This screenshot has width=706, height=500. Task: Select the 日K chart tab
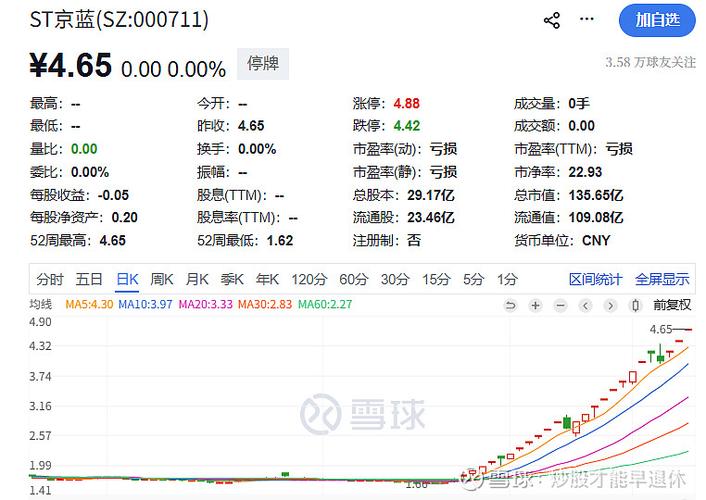tap(127, 279)
